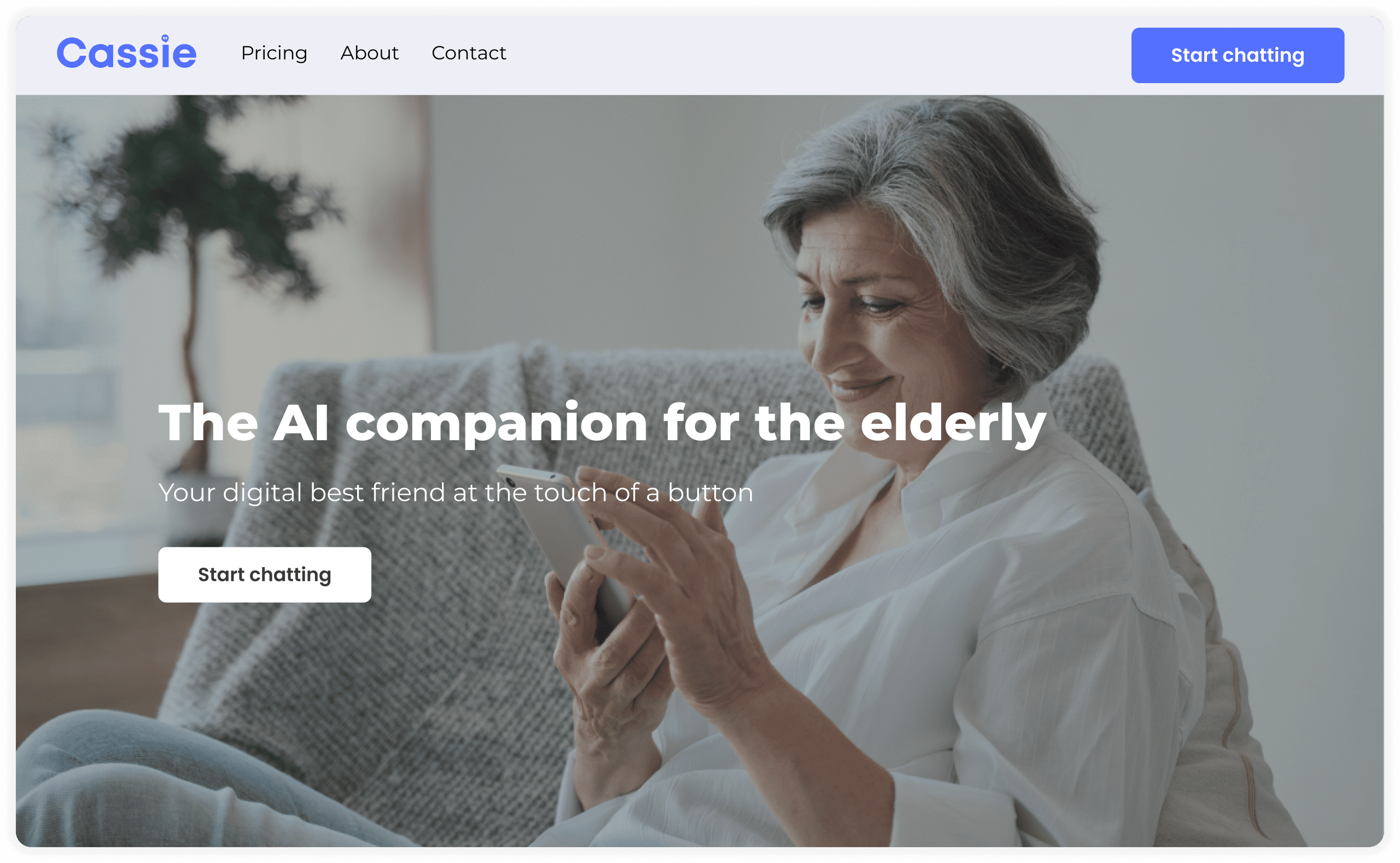
Task: Select the headline "The AI companion for the elderly"
Action: point(602,423)
